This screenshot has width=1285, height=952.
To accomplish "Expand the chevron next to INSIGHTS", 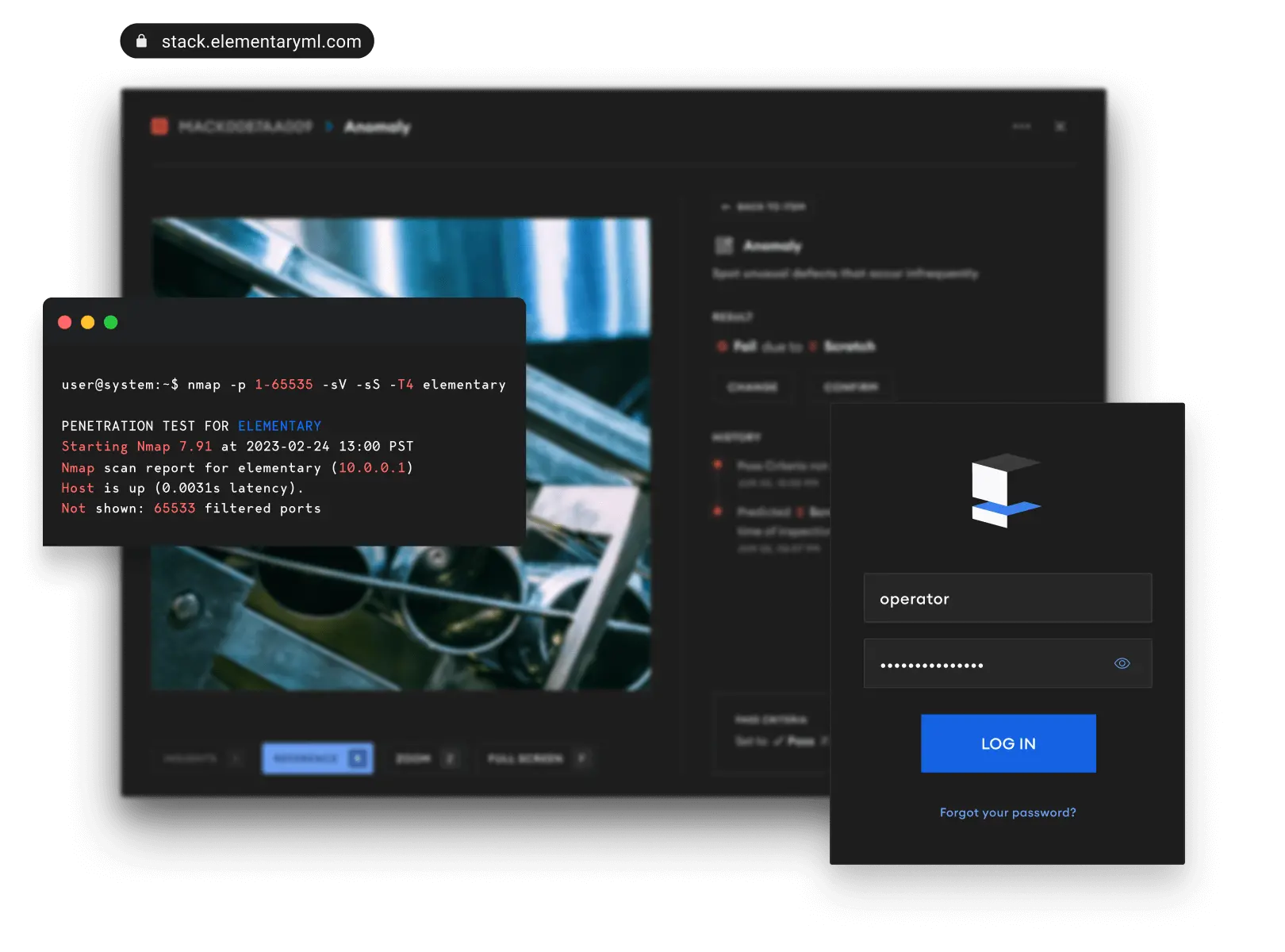I will [x=235, y=758].
